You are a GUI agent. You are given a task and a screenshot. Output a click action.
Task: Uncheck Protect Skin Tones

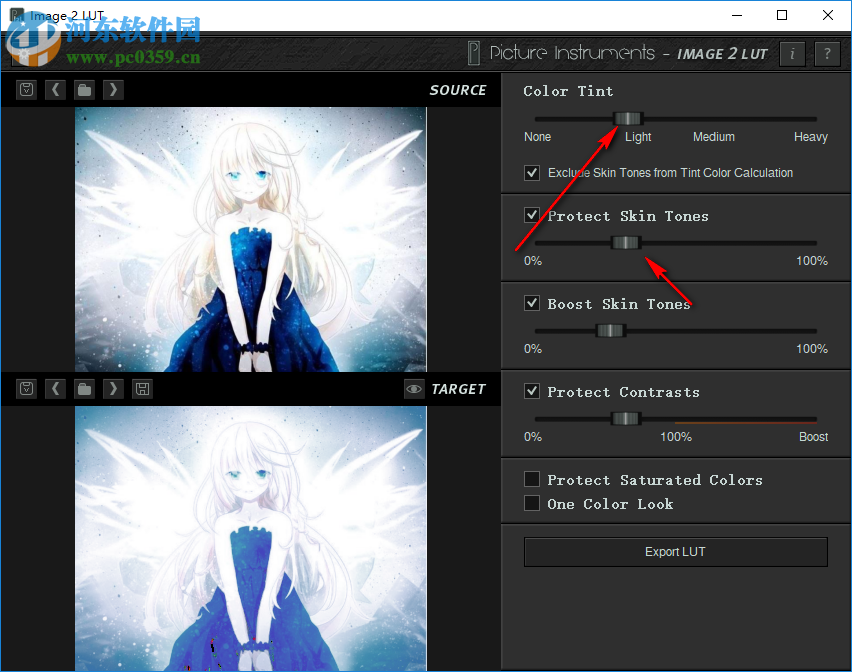pyautogui.click(x=532, y=215)
